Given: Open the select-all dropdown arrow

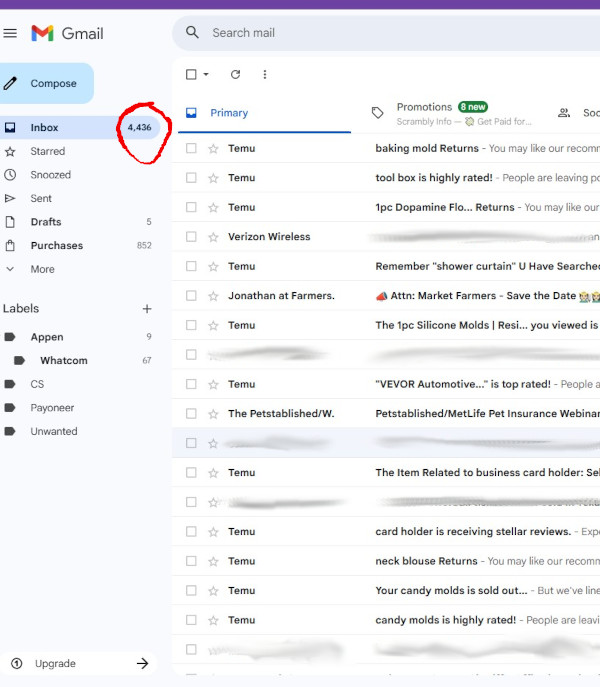Looking at the screenshot, I should (207, 74).
